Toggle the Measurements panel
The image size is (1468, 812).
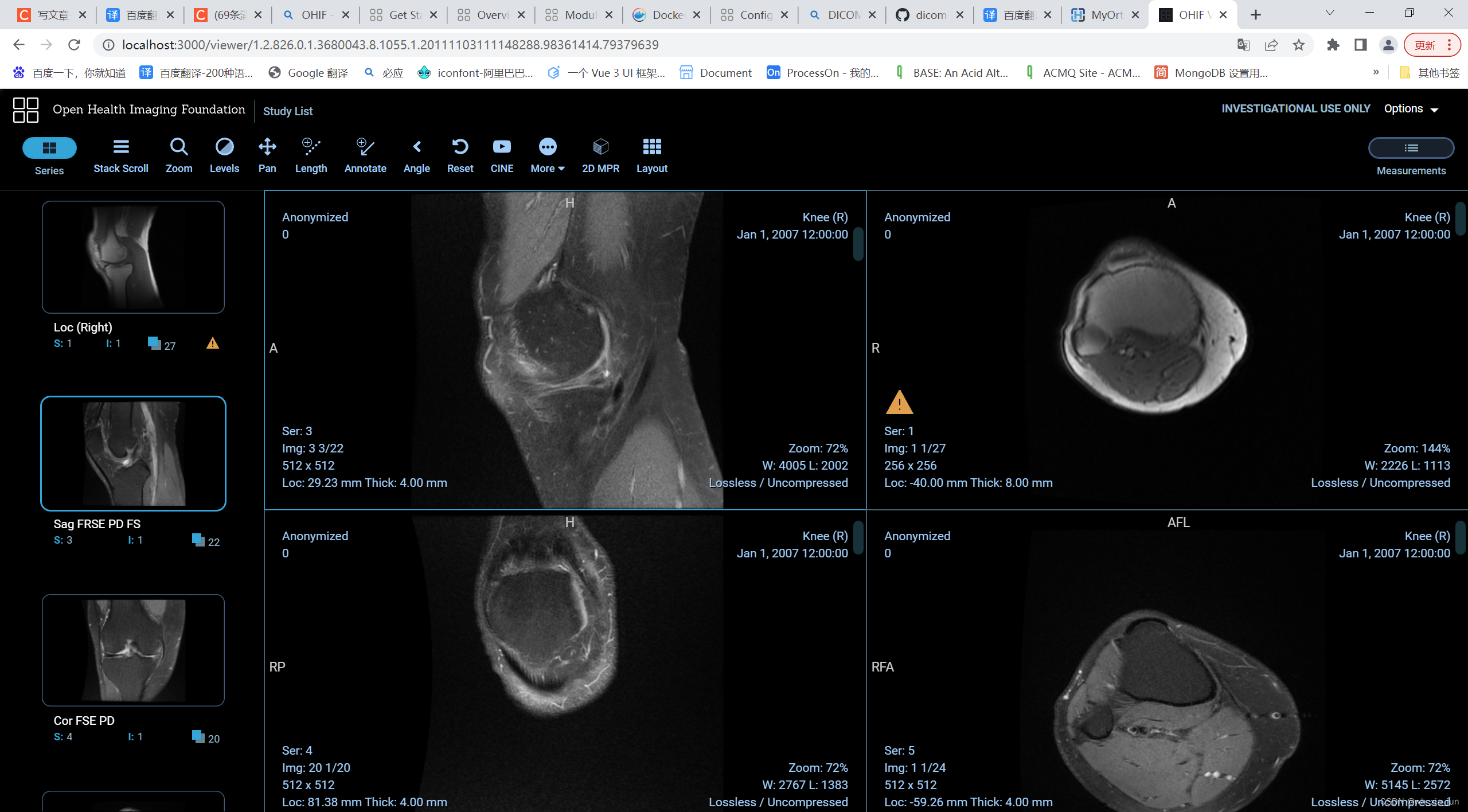click(1411, 147)
